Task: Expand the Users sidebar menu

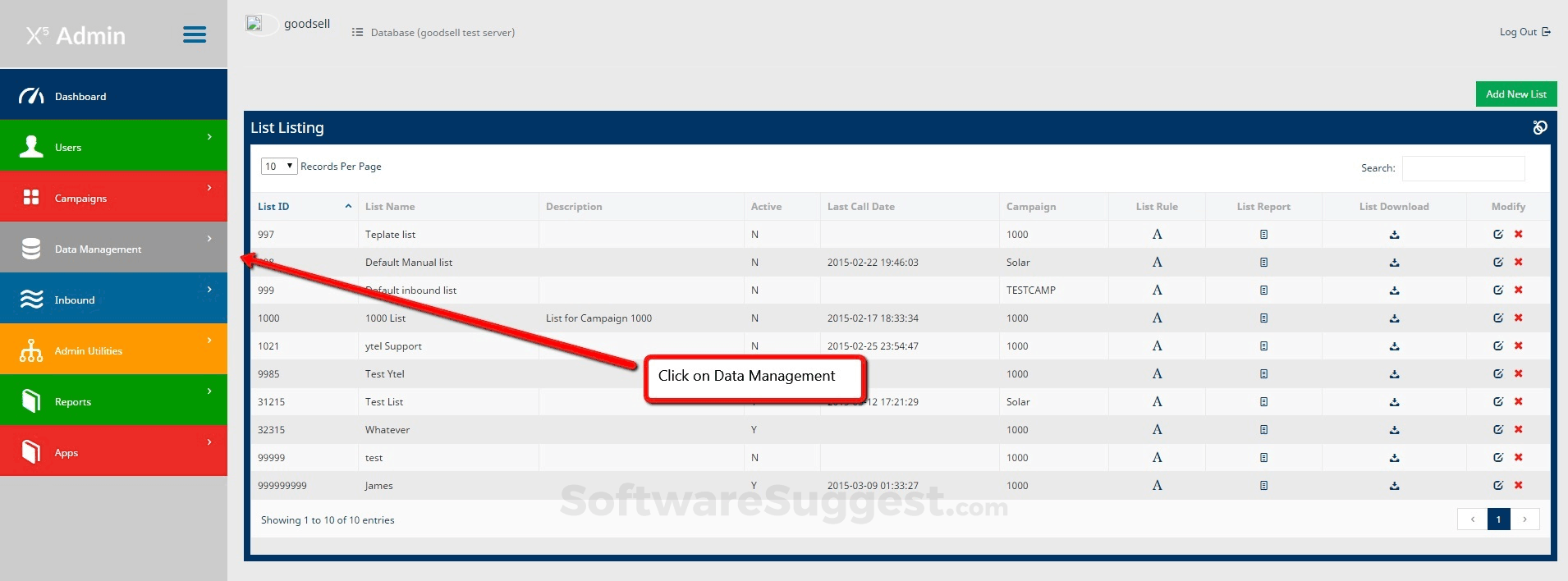Action: [x=113, y=147]
